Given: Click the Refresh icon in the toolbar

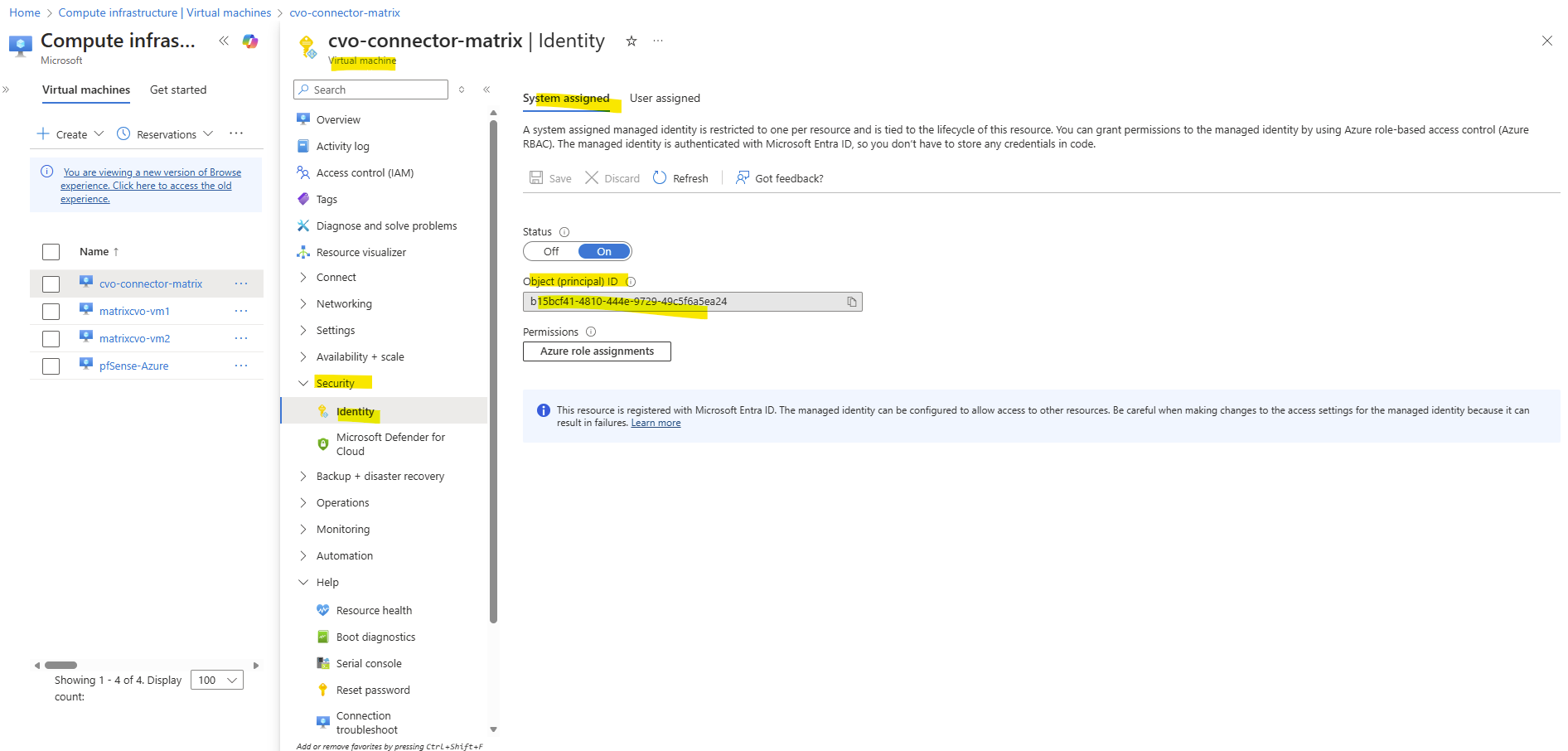Looking at the screenshot, I should pos(660,178).
